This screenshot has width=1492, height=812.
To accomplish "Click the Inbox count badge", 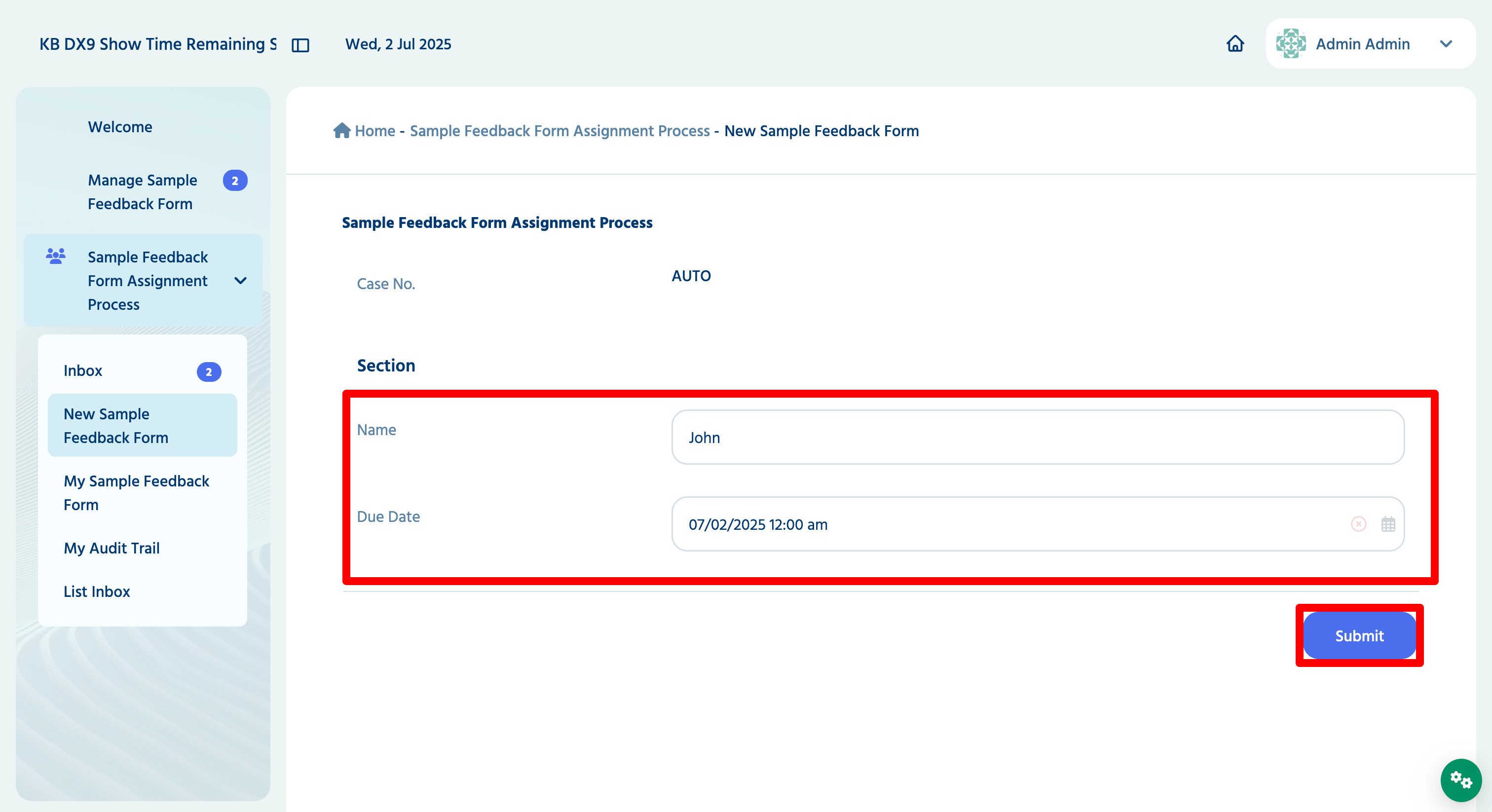I will (209, 372).
